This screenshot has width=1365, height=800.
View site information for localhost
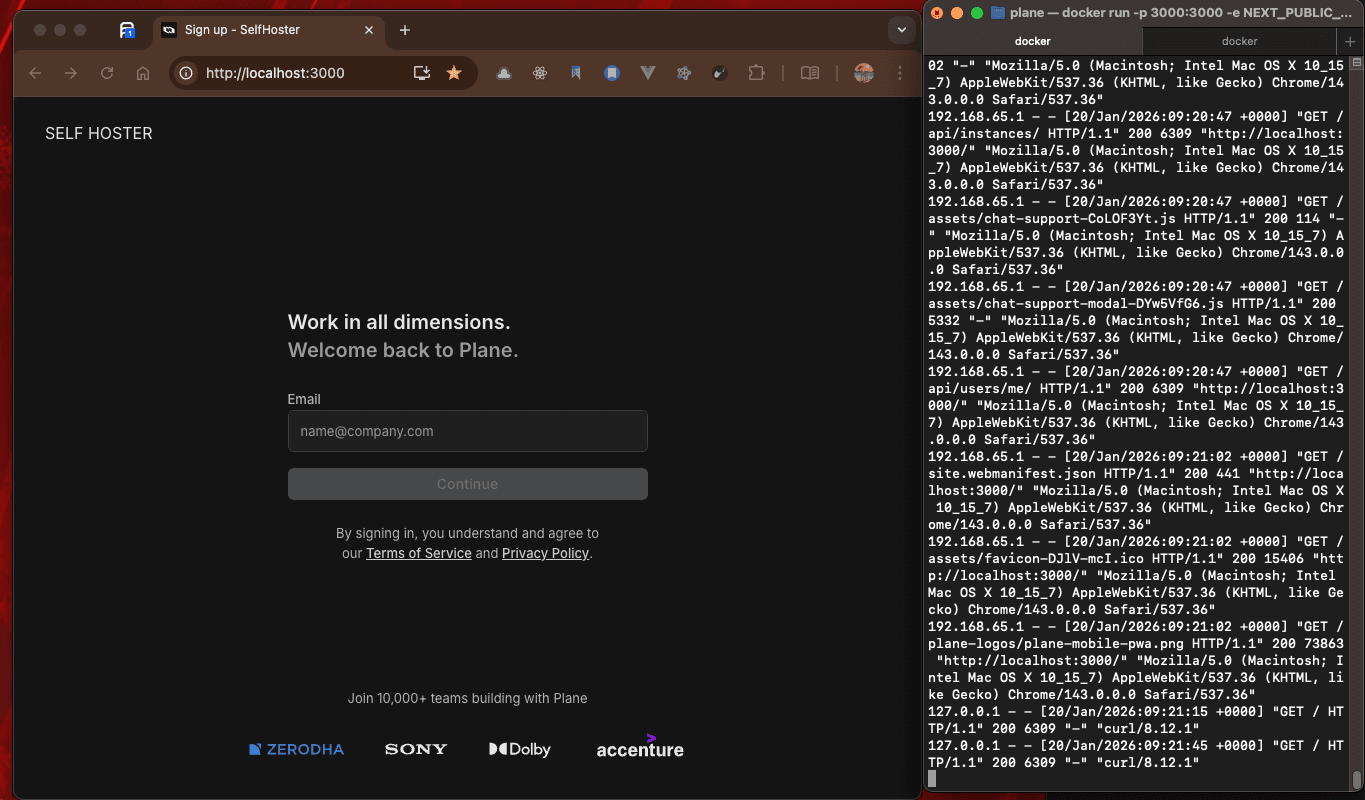coord(185,73)
